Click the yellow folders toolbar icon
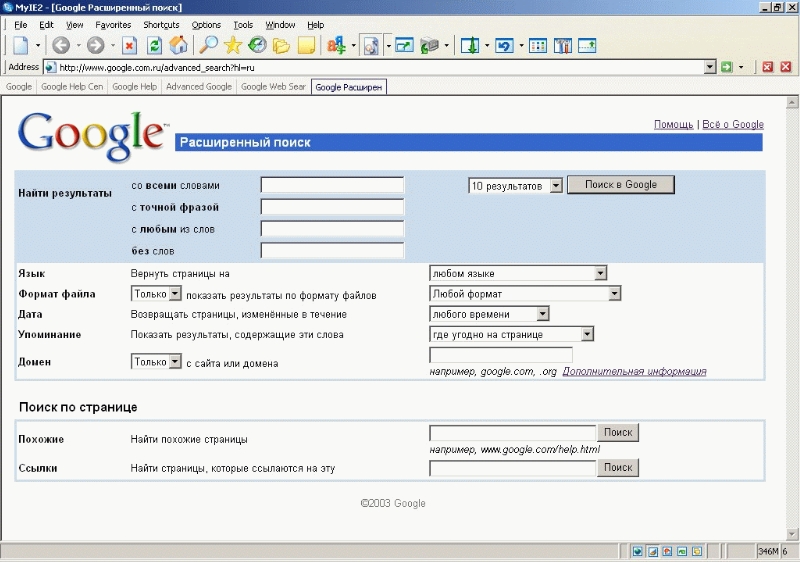Image resolution: width=800 pixels, height=562 pixels. (281, 45)
